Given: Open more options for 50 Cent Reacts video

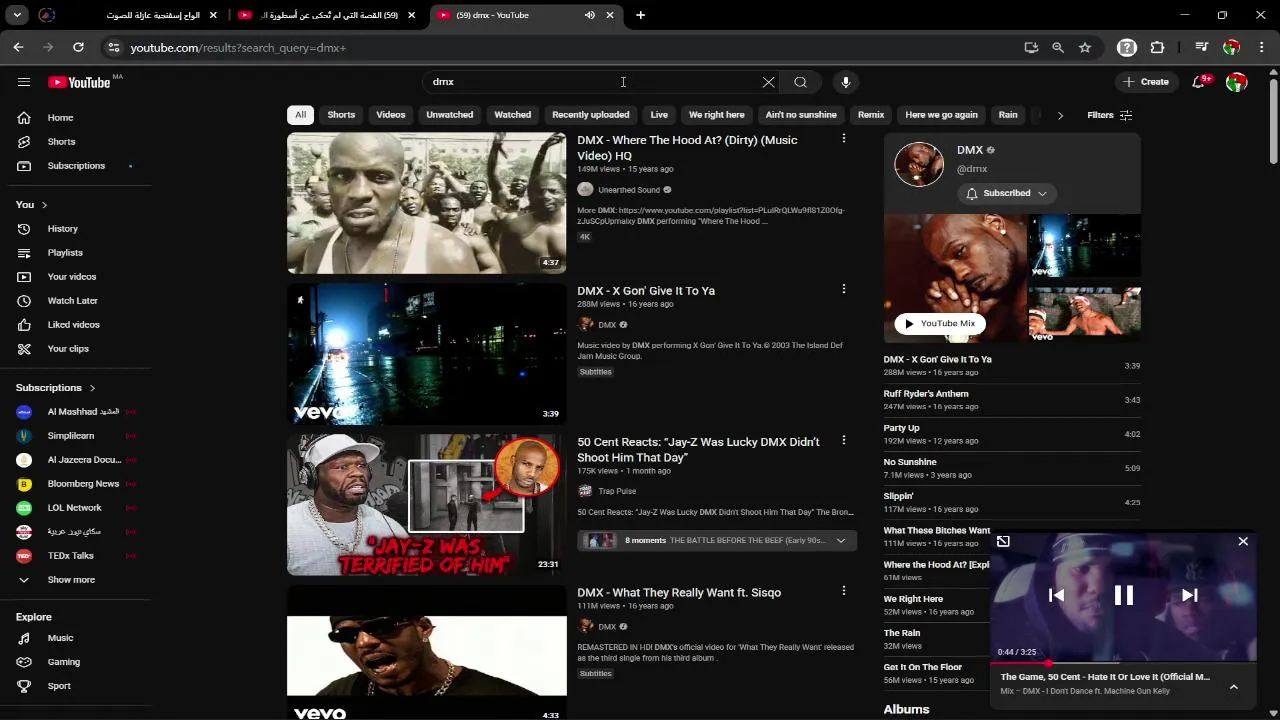Looking at the screenshot, I should click(x=844, y=440).
